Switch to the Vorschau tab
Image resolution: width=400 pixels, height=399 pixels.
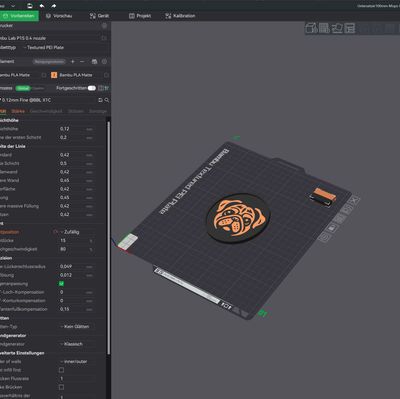pos(59,16)
